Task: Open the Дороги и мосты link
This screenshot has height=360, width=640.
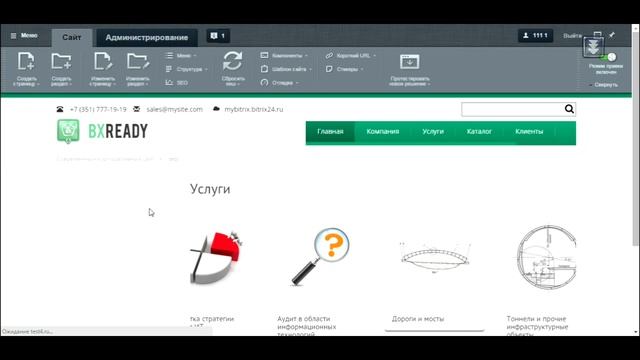Action: tap(418, 319)
